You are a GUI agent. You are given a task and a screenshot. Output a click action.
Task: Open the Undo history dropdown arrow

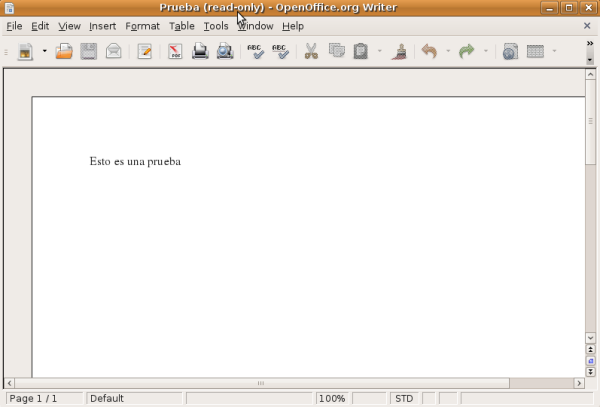pyautogui.click(x=448, y=51)
